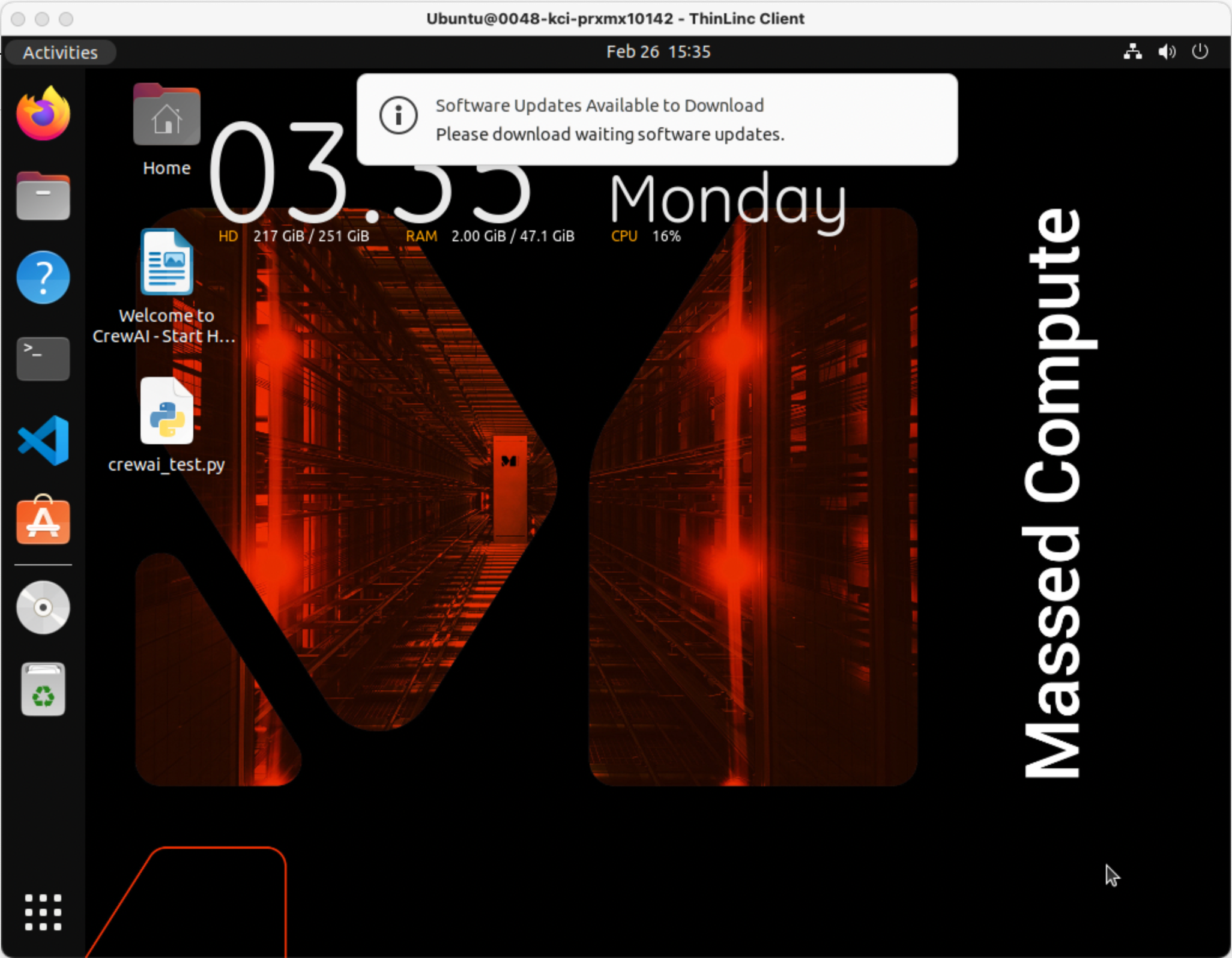1232x958 pixels.
Task: Click the Activities button
Action: [x=60, y=52]
